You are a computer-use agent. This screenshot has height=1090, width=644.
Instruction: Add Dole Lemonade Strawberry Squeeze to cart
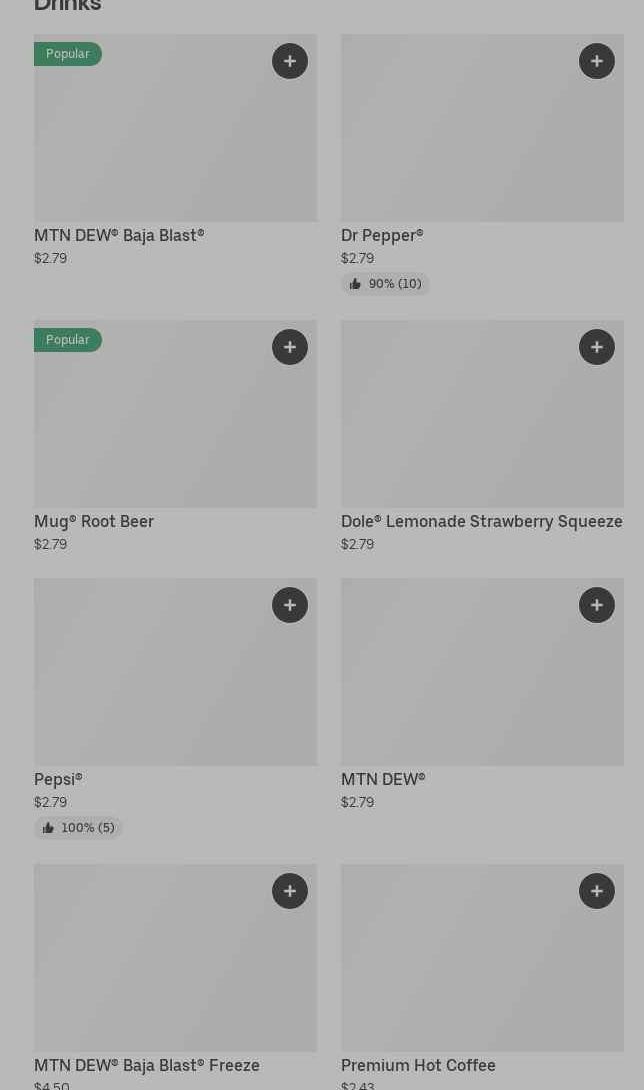coord(597,347)
